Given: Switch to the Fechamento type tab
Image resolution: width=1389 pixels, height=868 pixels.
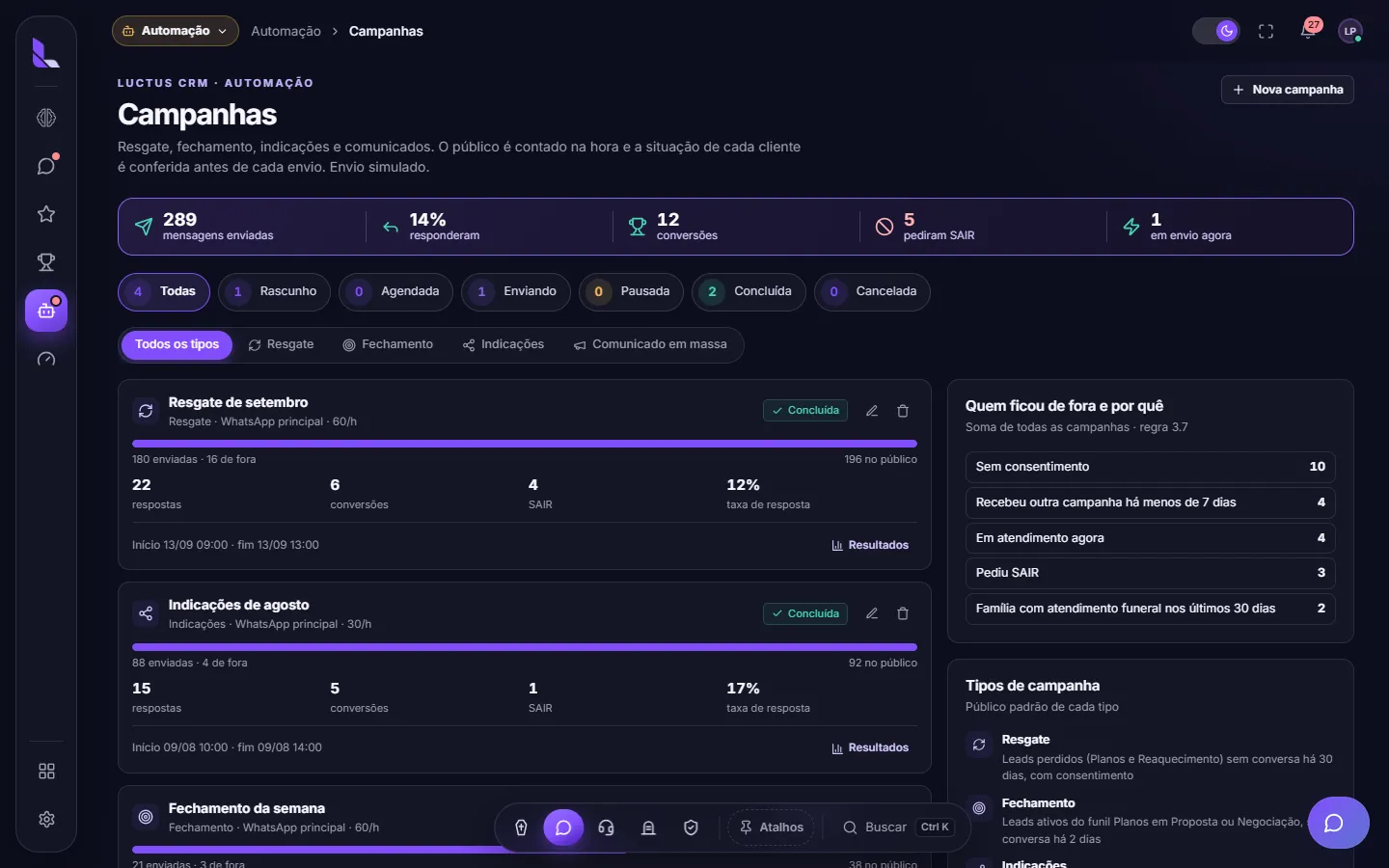Looking at the screenshot, I should click(x=388, y=344).
